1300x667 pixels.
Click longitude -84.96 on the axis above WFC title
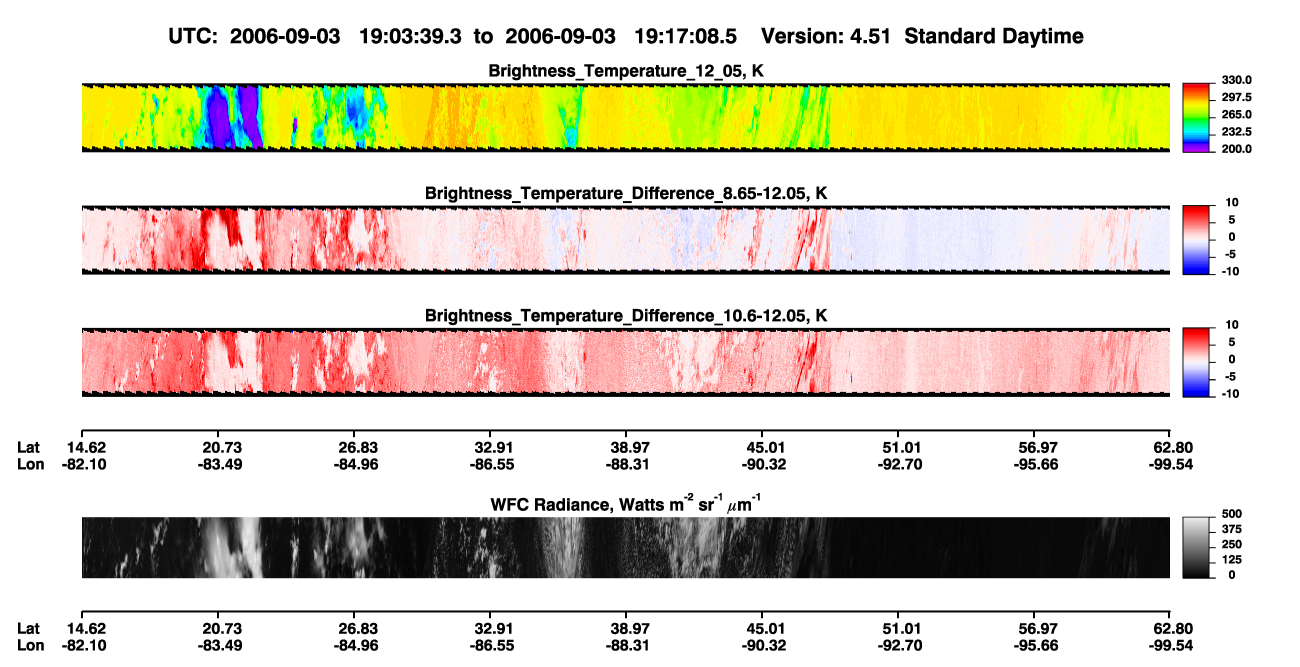[x=356, y=464]
